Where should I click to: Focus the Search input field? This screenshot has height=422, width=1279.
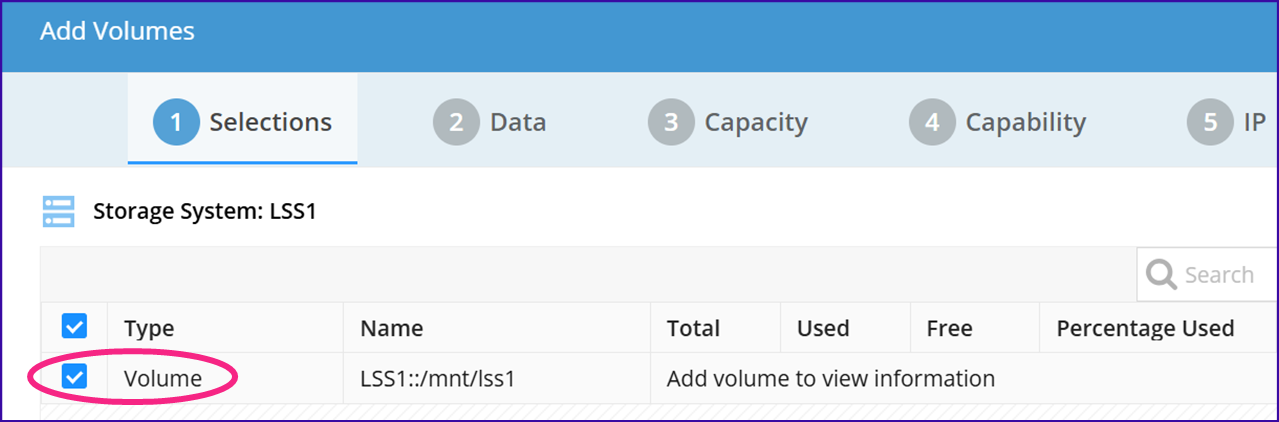1207,275
